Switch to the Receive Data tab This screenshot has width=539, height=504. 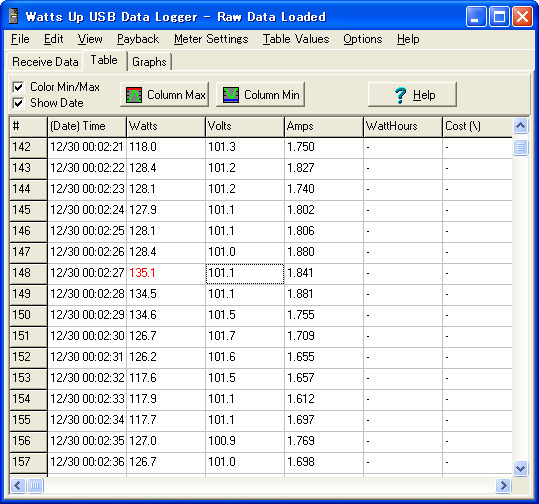pos(45,62)
